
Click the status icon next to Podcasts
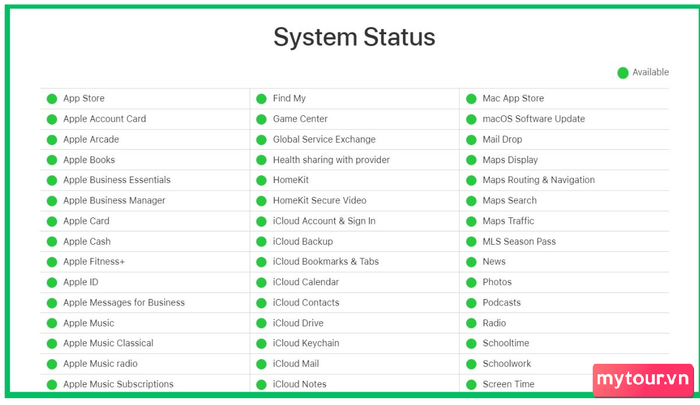pos(471,303)
